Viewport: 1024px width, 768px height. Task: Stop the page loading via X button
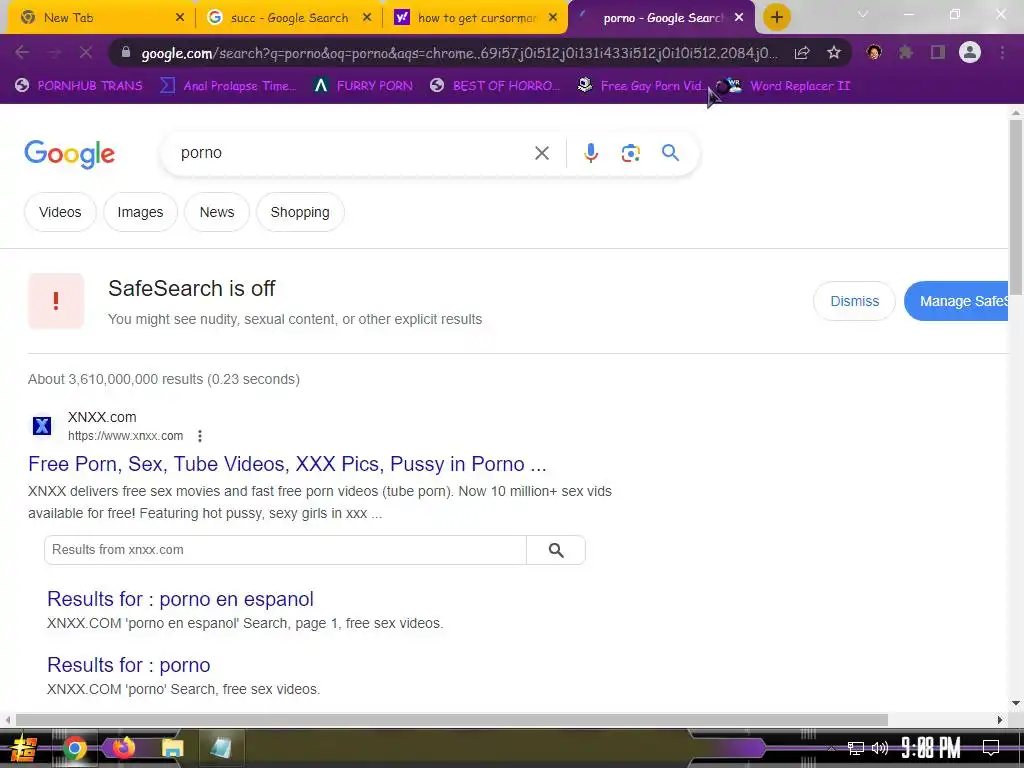86,52
